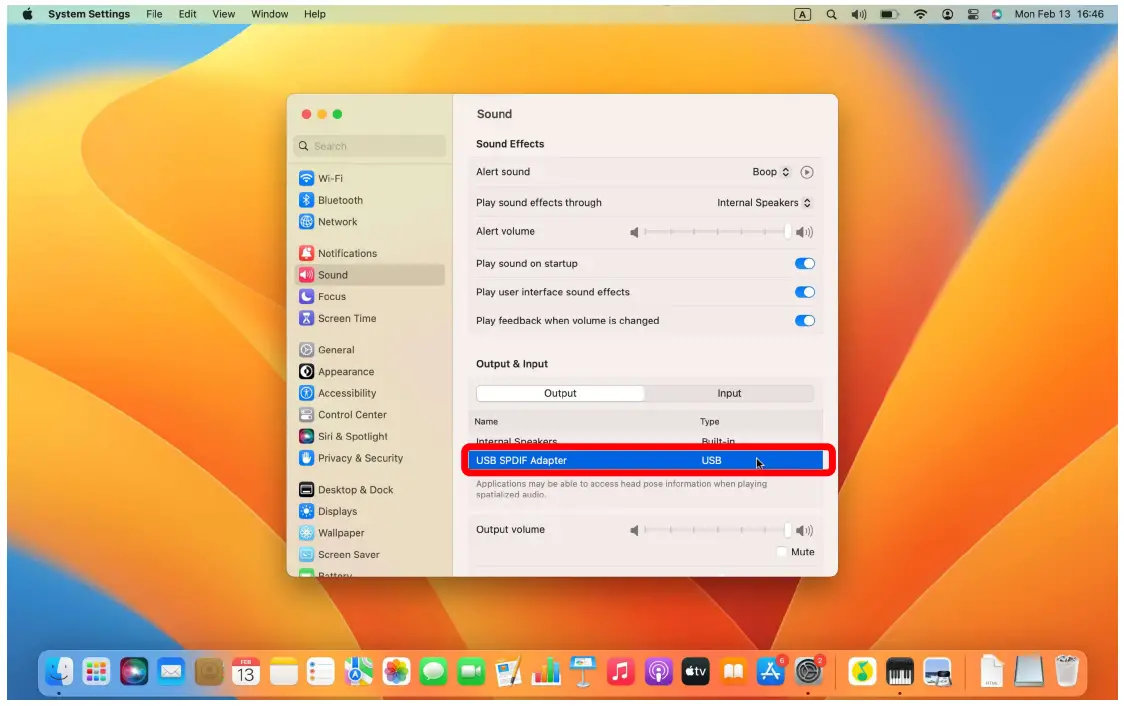Viewport: 1124px width, 706px height.
Task: Open Play sound effects through dropdown
Action: coord(764,203)
